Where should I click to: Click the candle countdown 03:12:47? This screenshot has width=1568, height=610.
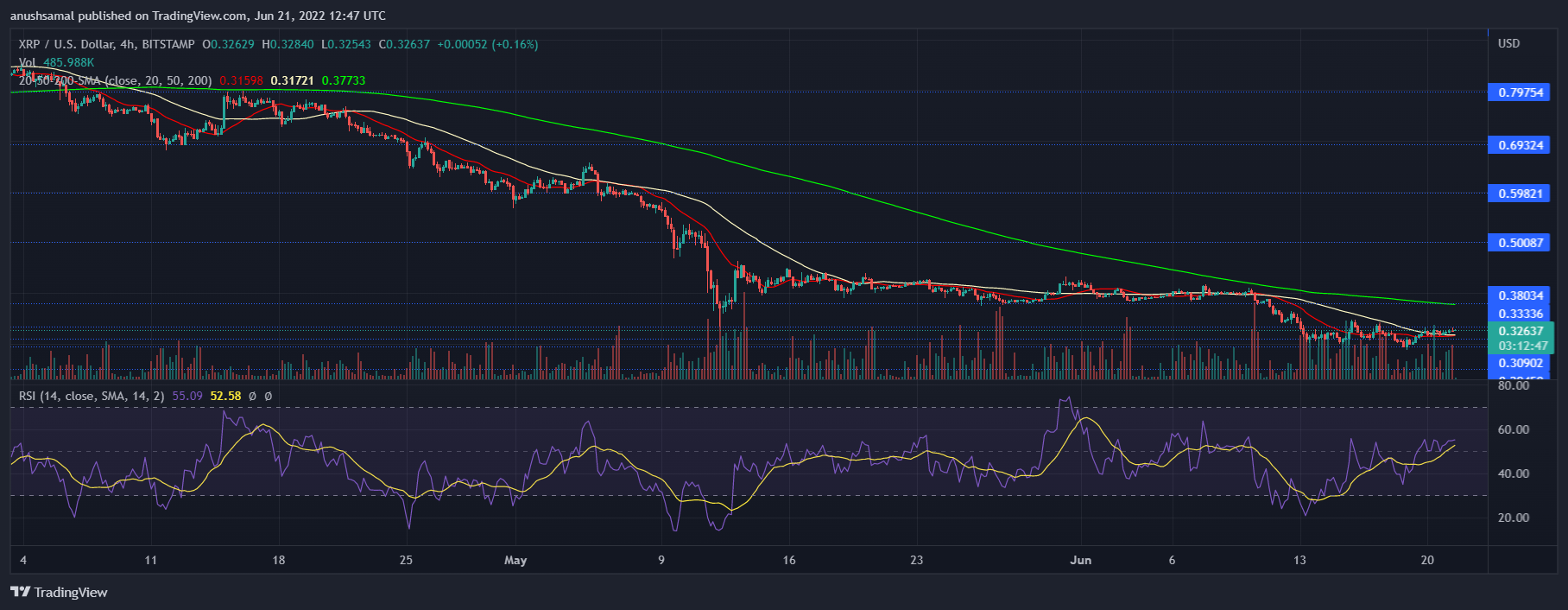pyautogui.click(x=1521, y=346)
